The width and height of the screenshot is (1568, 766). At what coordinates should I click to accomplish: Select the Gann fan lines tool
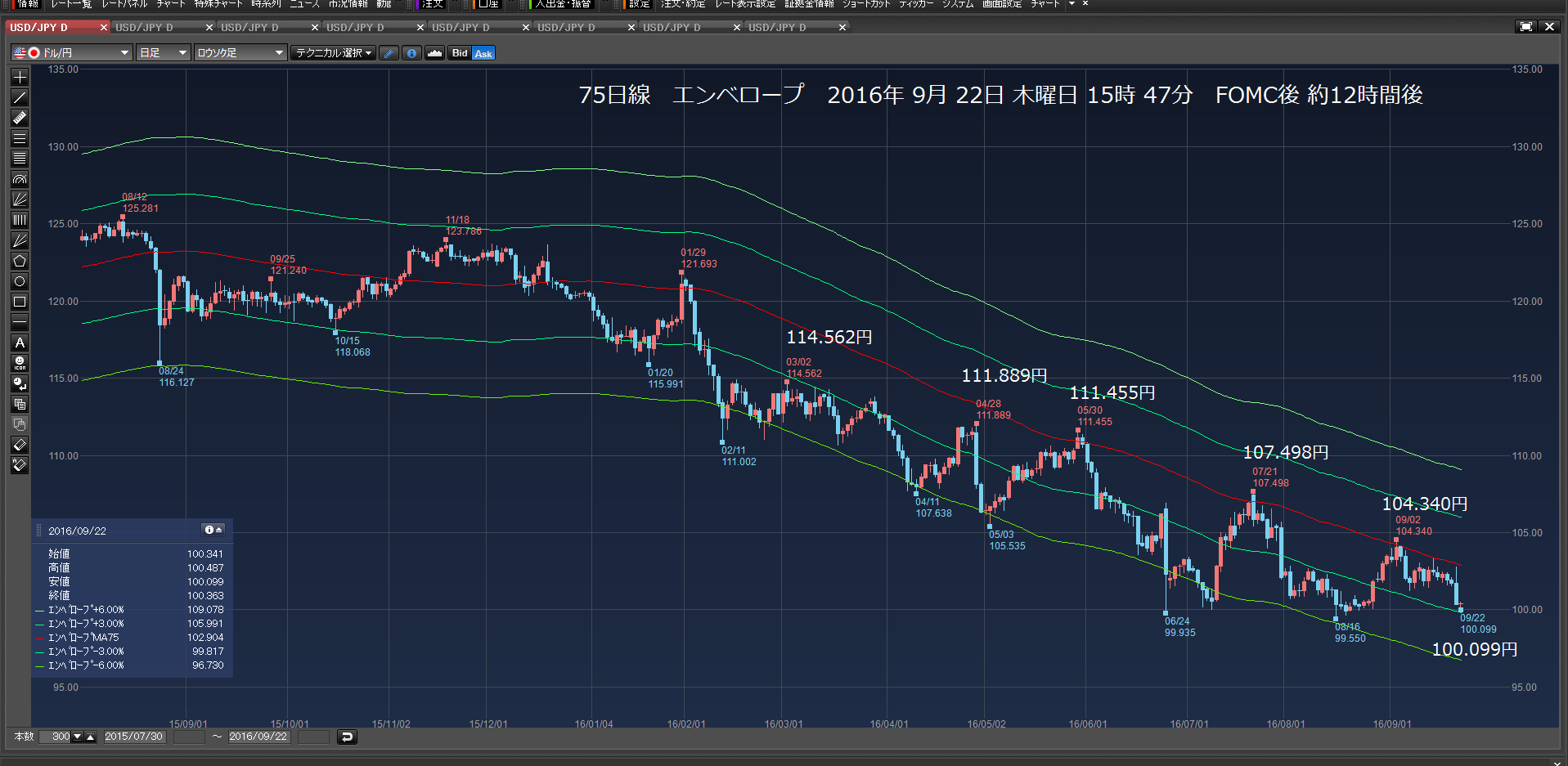coord(20,240)
